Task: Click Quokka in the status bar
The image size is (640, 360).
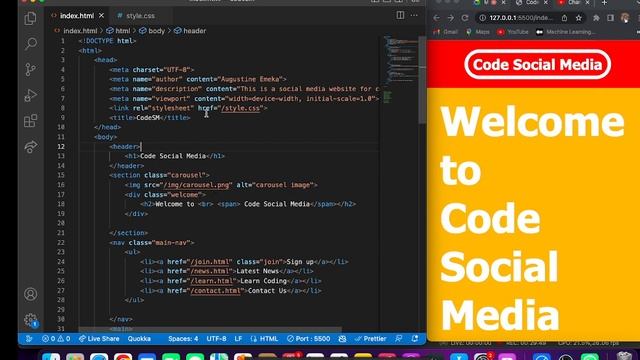Action: (139, 339)
